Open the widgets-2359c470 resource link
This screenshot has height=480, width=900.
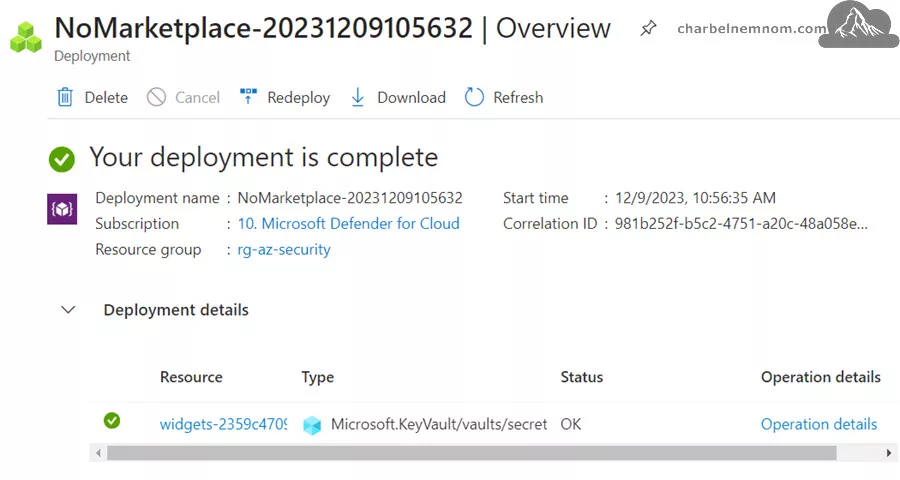[x=223, y=424]
